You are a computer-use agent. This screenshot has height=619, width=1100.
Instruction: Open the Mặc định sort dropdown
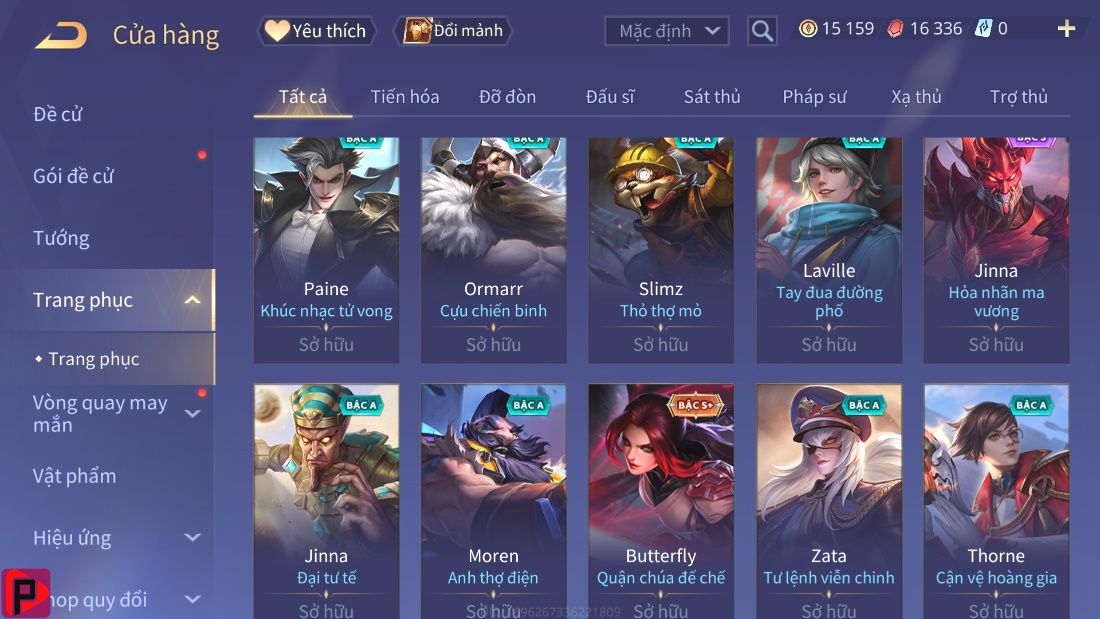click(x=666, y=31)
